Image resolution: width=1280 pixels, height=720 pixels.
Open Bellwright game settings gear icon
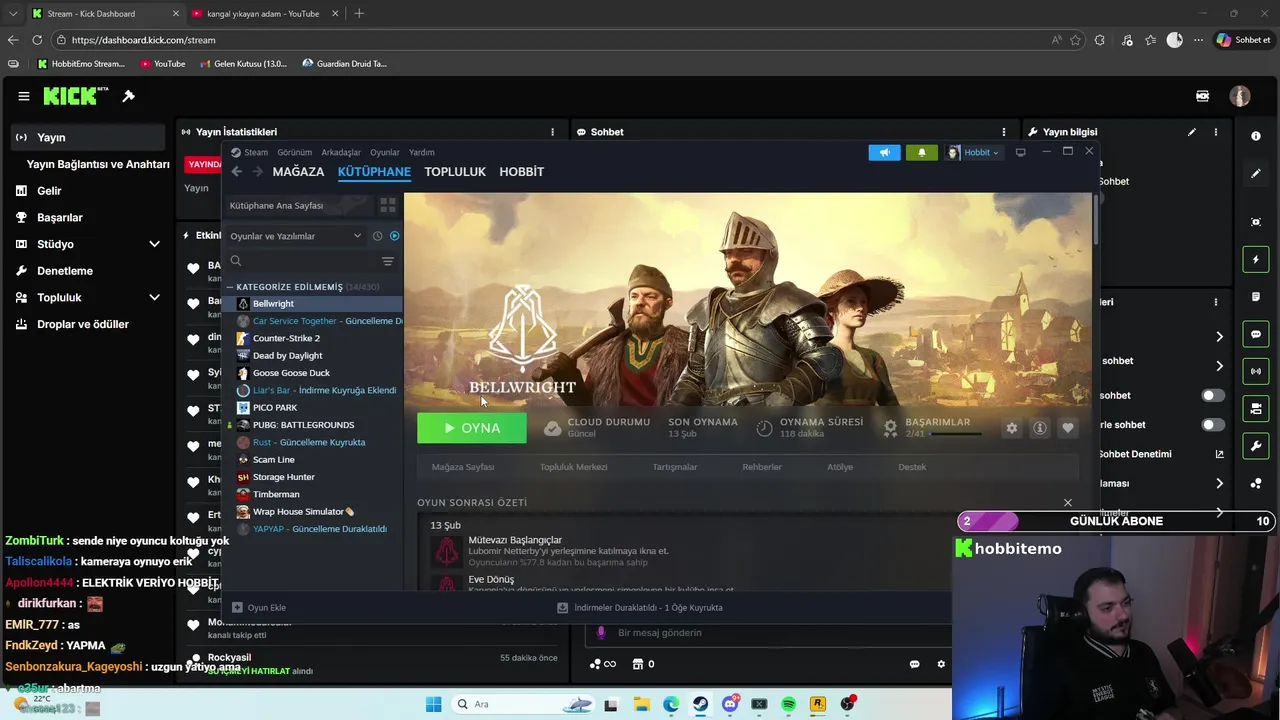click(1012, 428)
